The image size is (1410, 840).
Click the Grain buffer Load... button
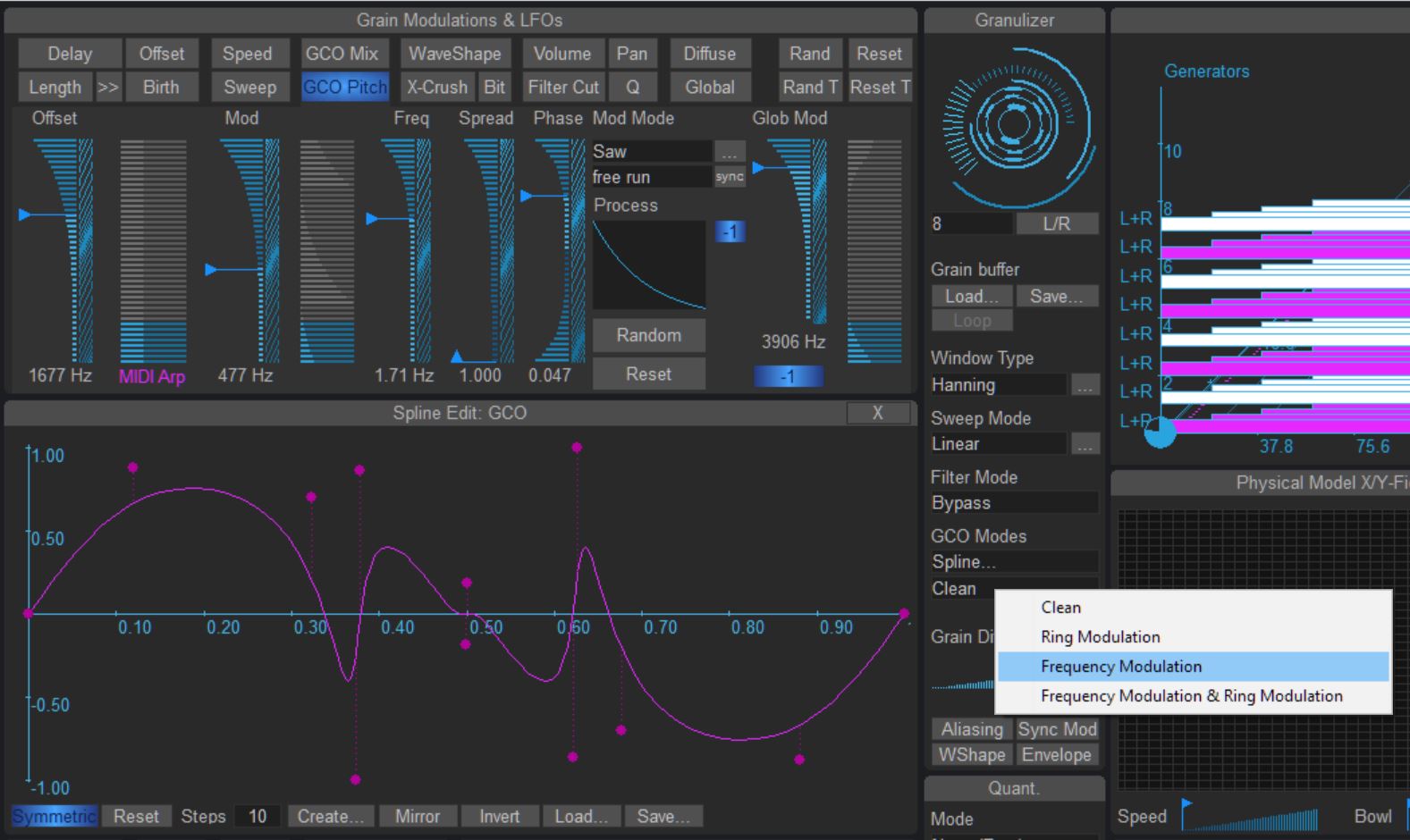coord(972,296)
